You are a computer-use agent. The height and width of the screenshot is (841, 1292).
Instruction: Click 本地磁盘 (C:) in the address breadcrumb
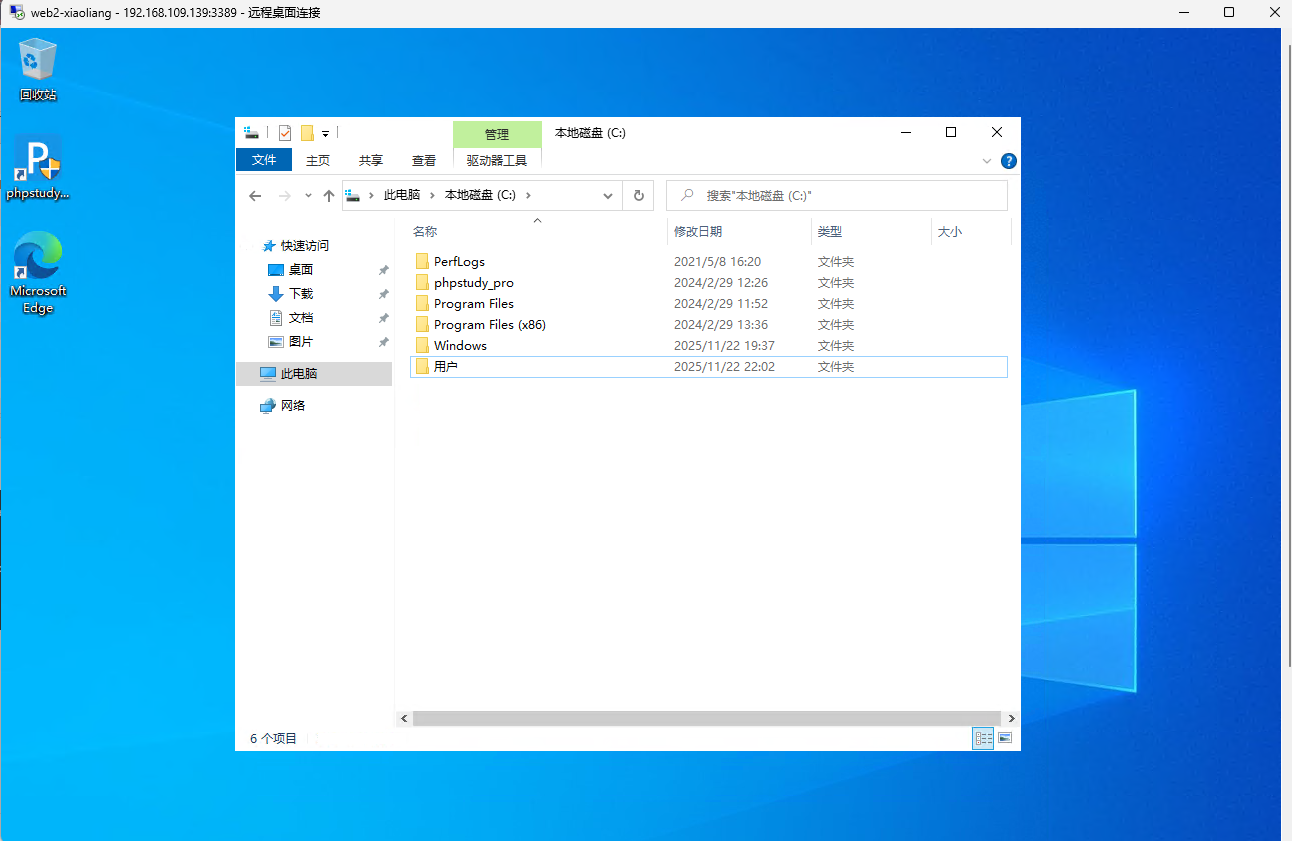(480, 196)
